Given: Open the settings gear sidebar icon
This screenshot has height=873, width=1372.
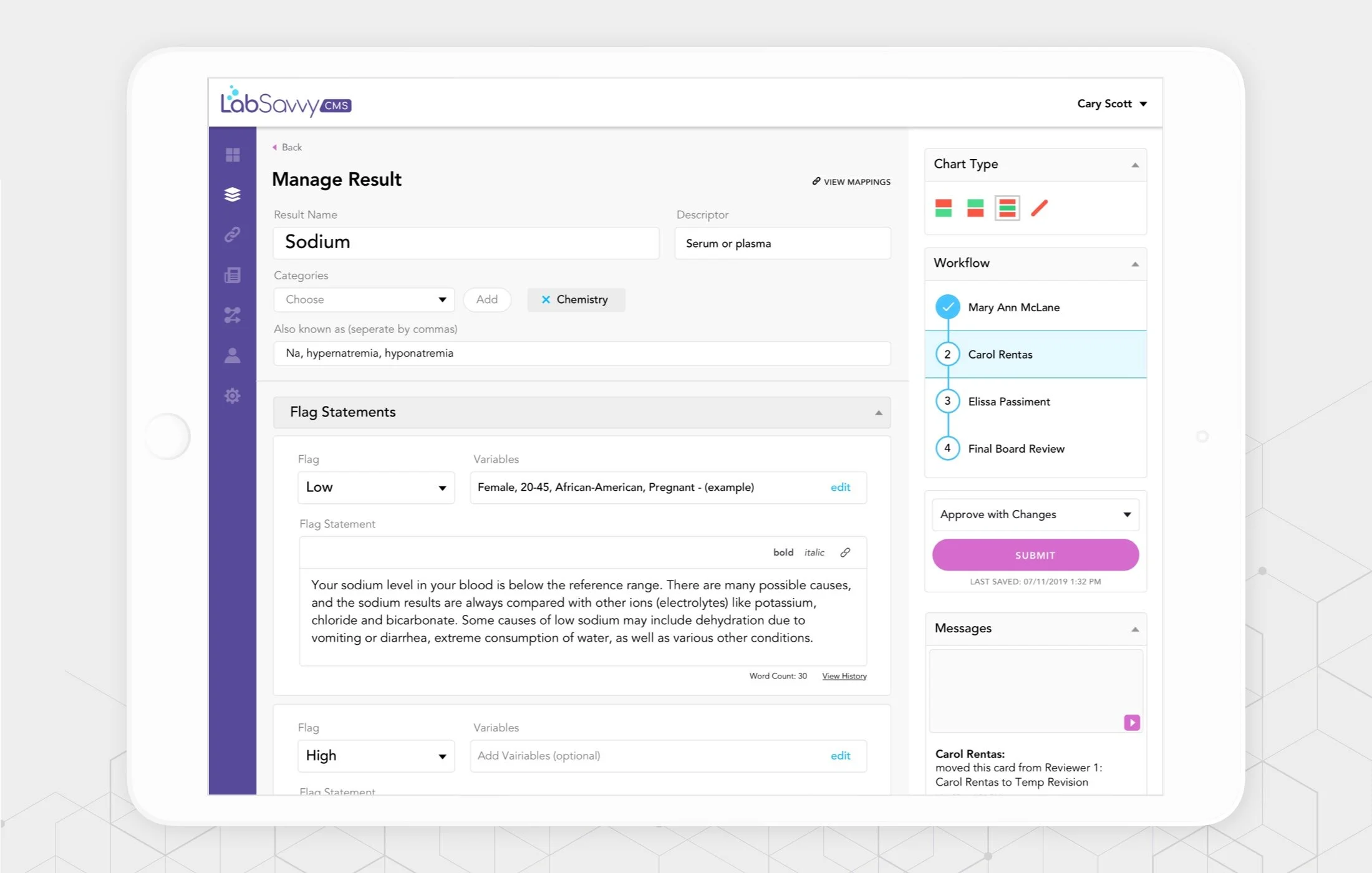Looking at the screenshot, I should tap(233, 395).
